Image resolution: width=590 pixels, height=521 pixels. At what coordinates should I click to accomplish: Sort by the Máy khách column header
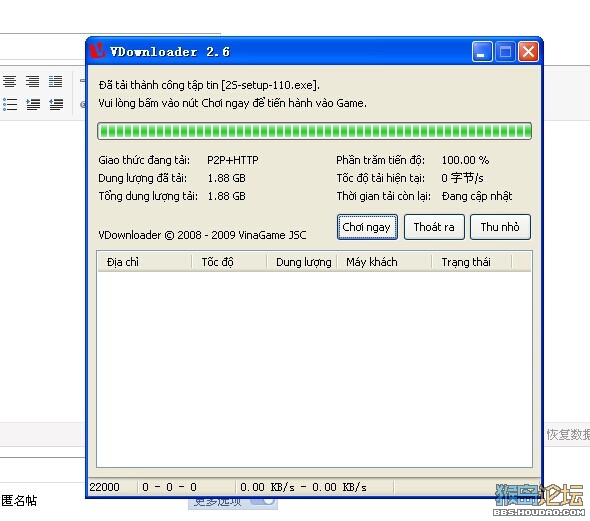pyautogui.click(x=384, y=262)
